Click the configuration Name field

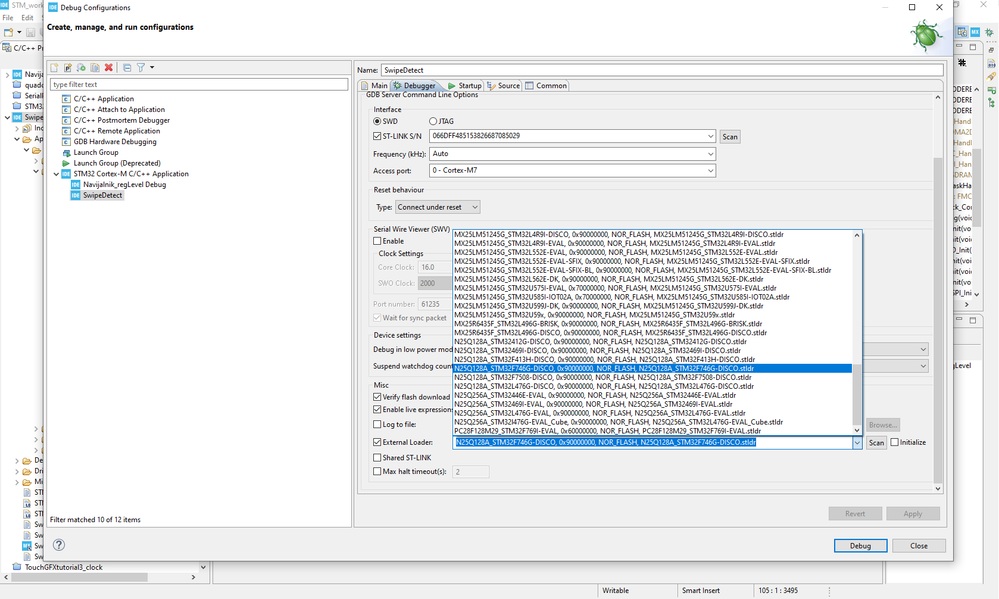click(x=662, y=70)
